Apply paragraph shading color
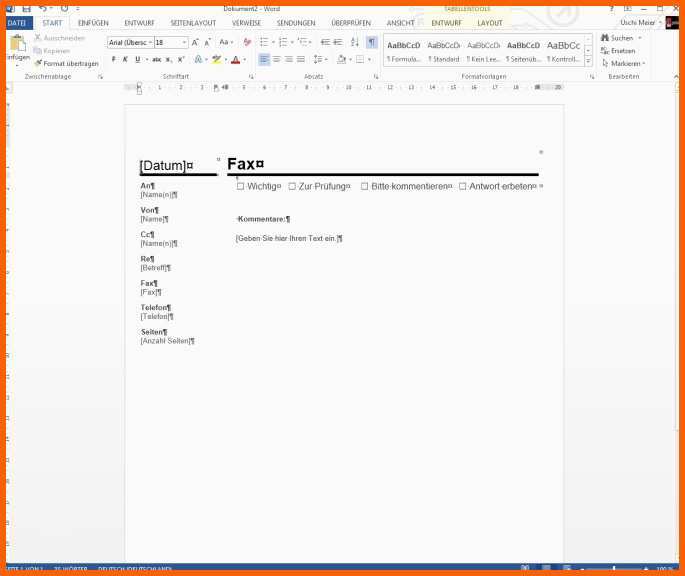The width and height of the screenshot is (685, 576). tap(342, 59)
